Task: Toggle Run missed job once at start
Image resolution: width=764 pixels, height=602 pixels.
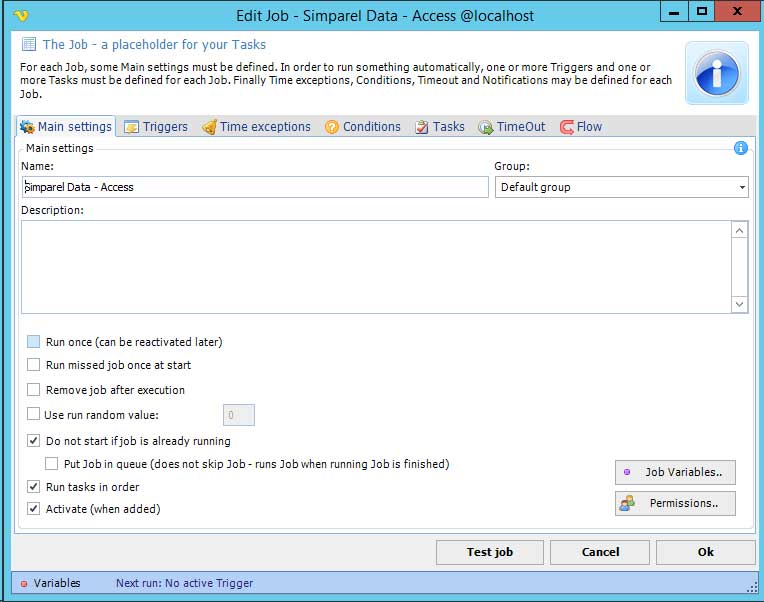Action: [34, 365]
